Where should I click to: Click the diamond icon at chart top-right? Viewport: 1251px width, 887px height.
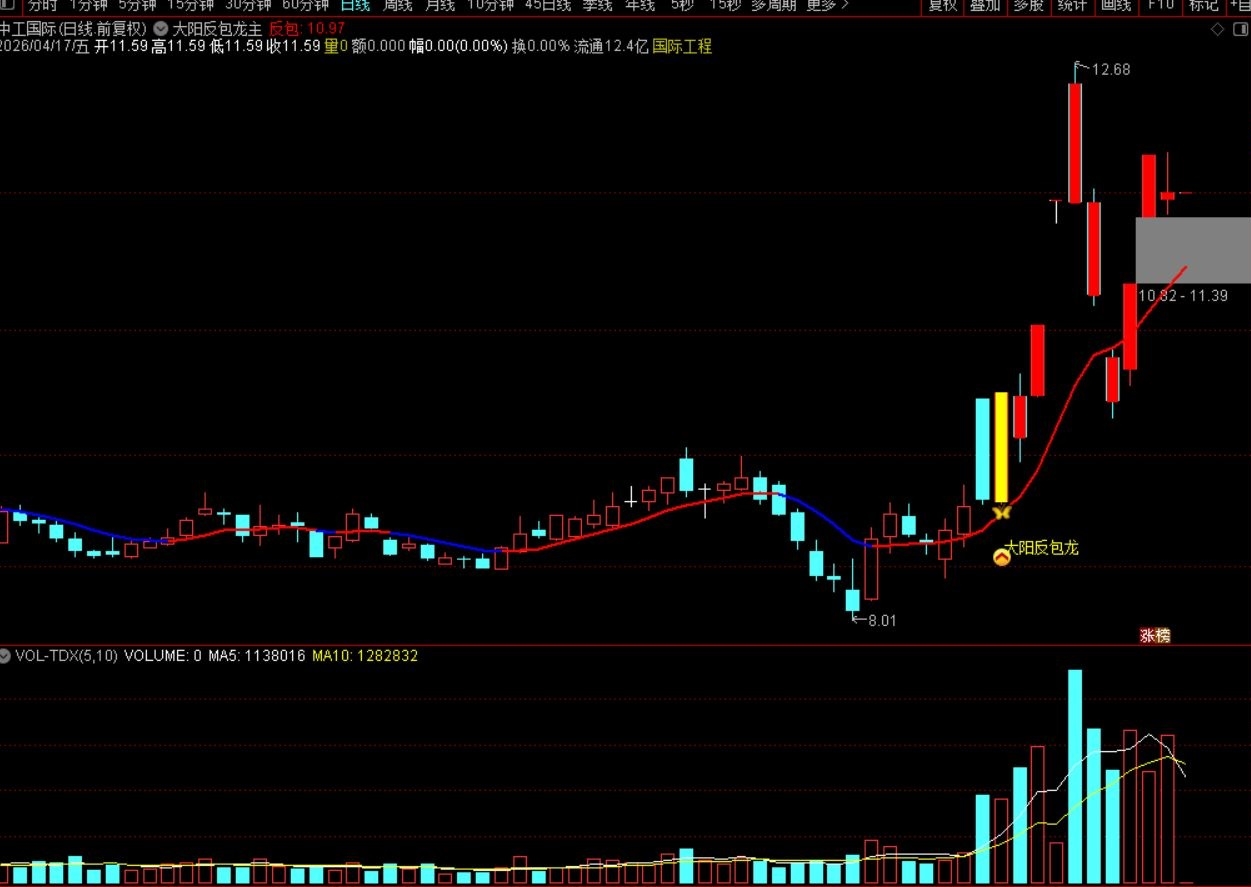tap(1217, 30)
